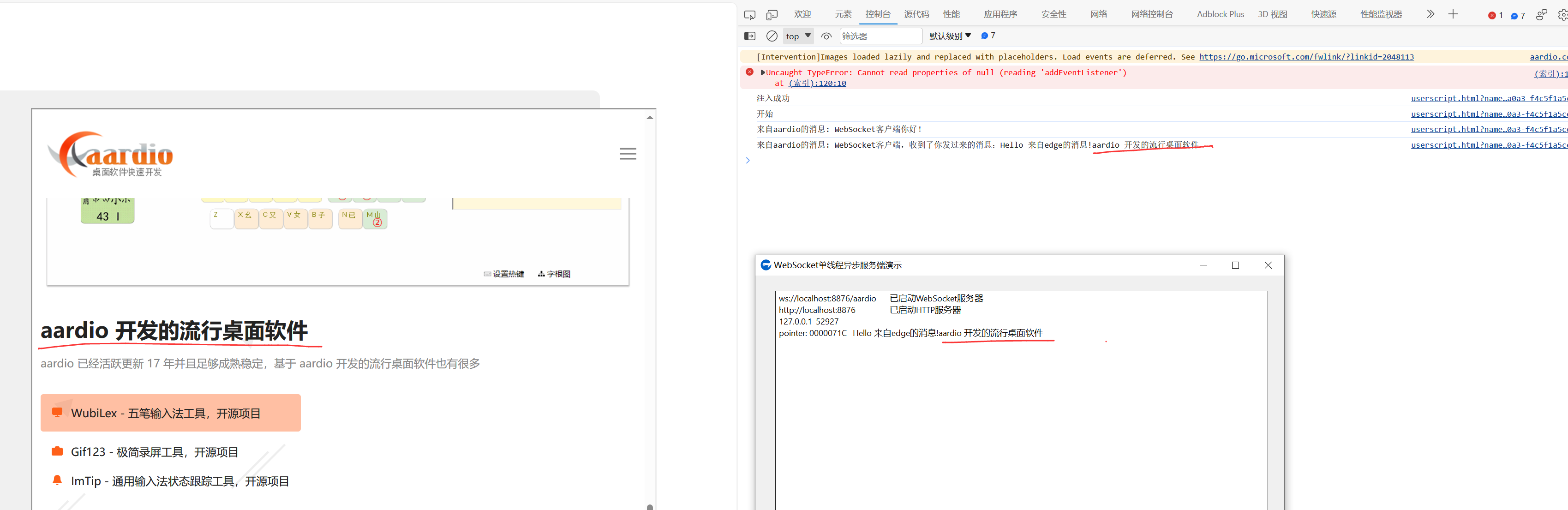Open the 默认级别 log level dropdown
Image resolution: width=1568 pixels, height=510 pixels.
pyautogui.click(x=950, y=36)
